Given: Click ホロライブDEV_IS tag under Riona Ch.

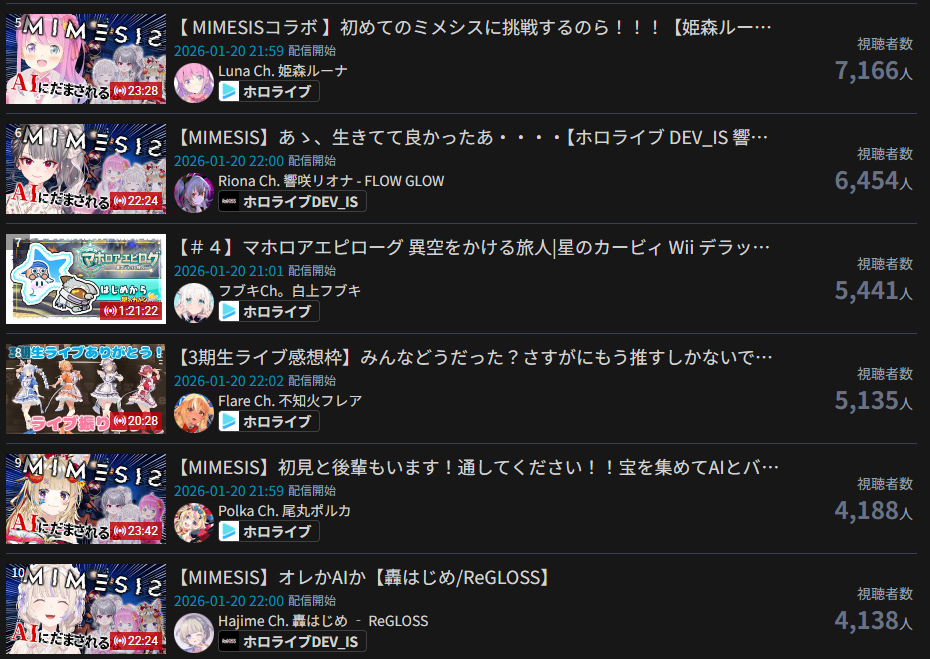Looking at the screenshot, I should (x=292, y=202).
